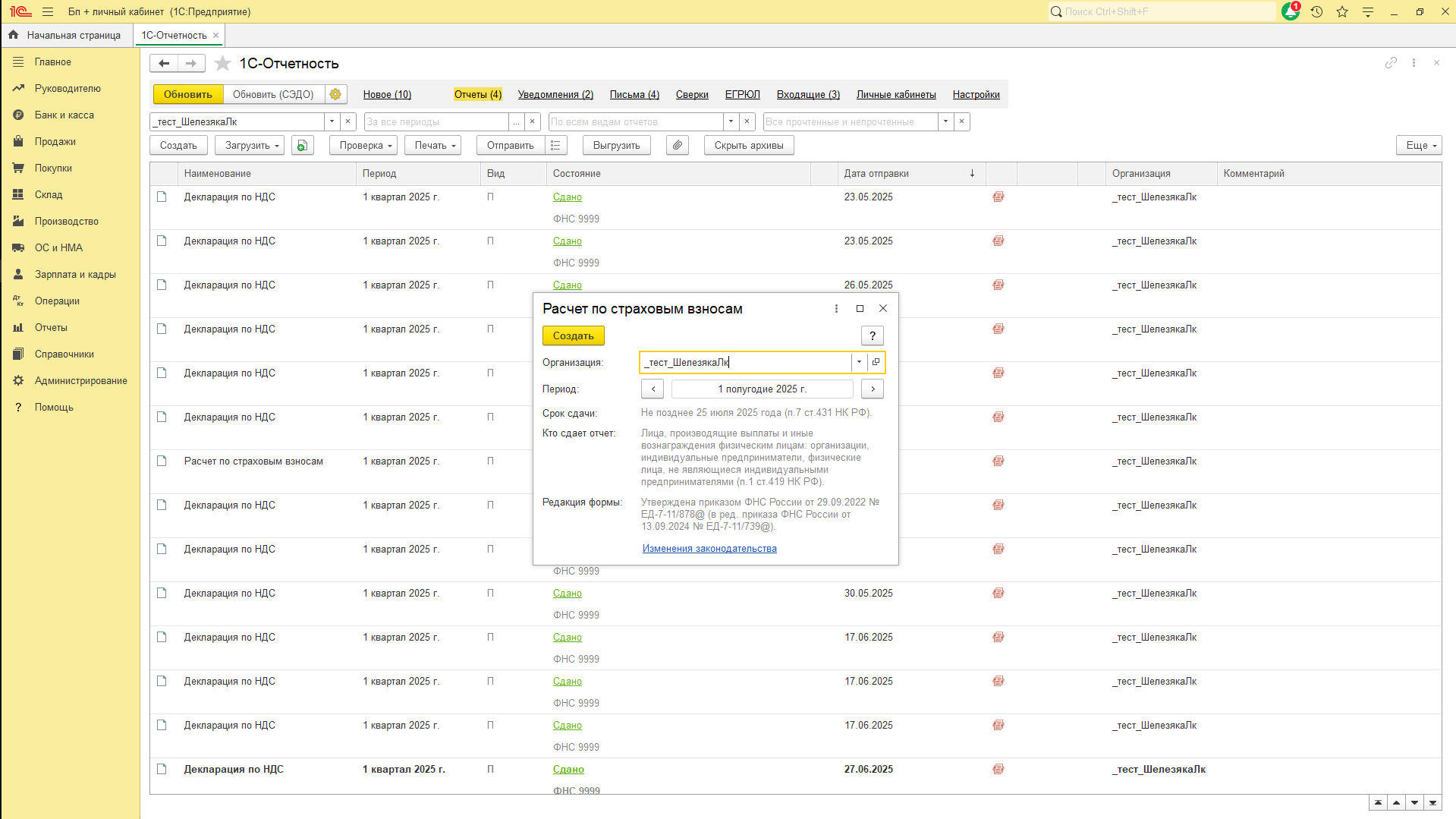Go forward with the right arrow button

191,63
